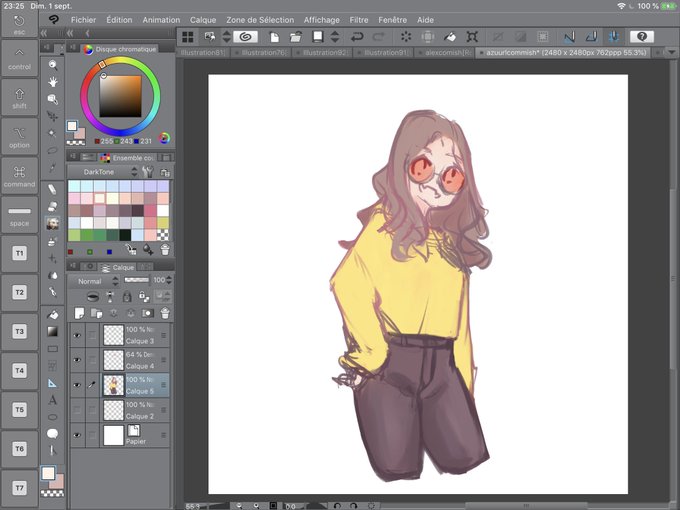680x510 pixels.
Task: Open the Filtre menu
Action: [x=359, y=20]
